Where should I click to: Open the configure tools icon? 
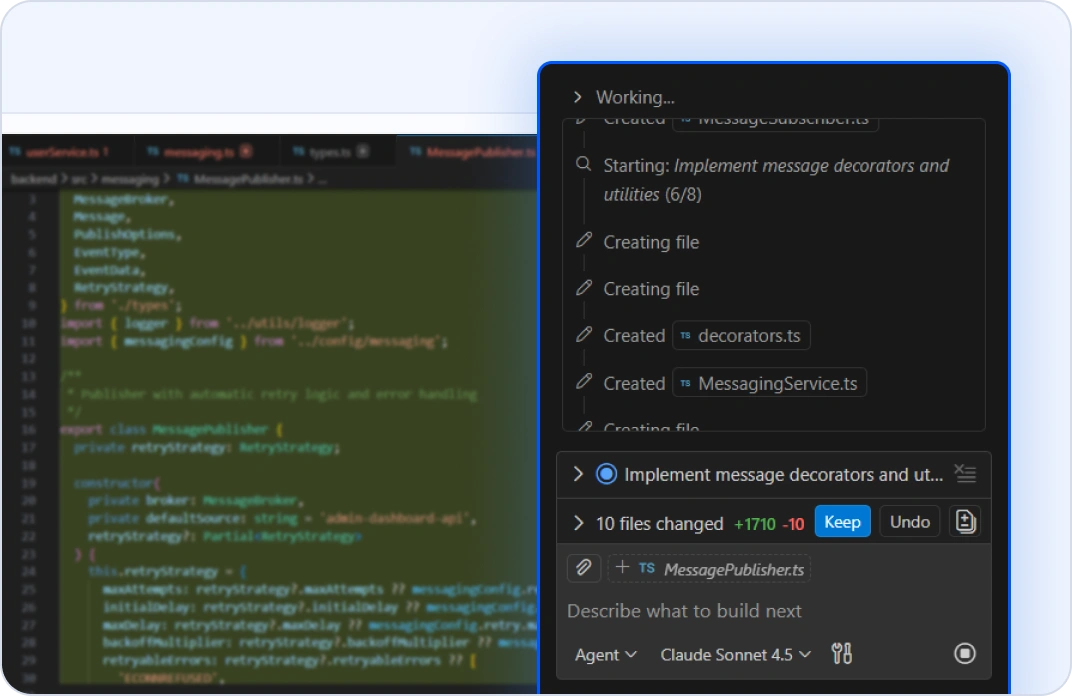842,654
